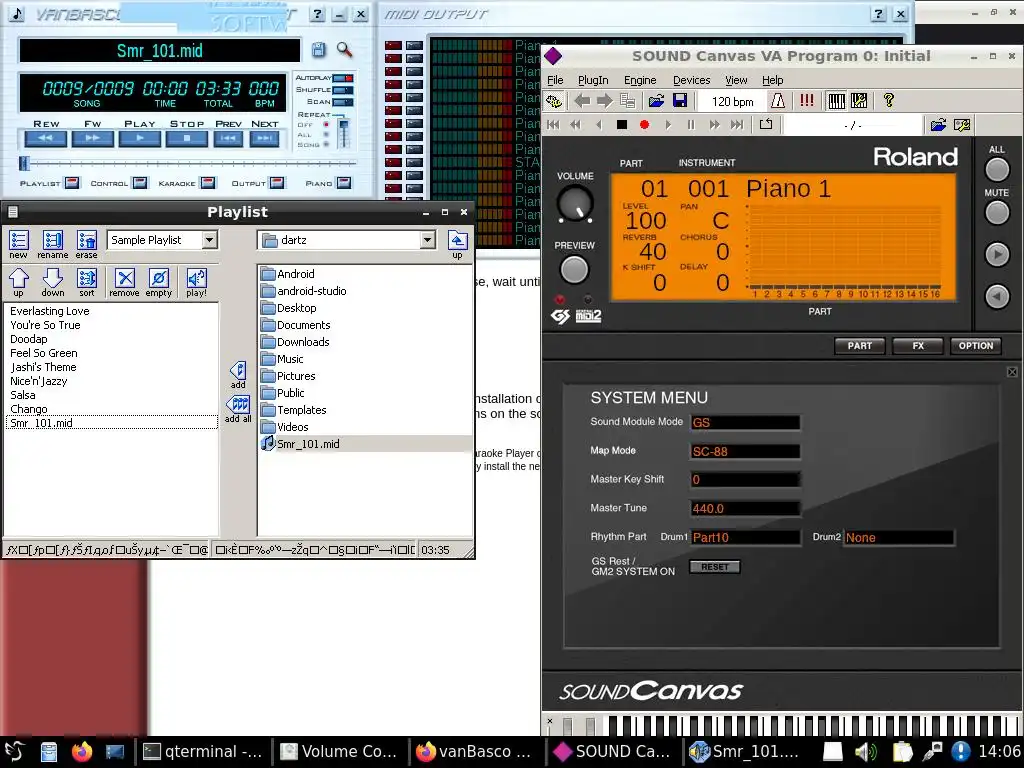Select the Music folder in file browser
This screenshot has width=1024, height=768.
[282, 359]
